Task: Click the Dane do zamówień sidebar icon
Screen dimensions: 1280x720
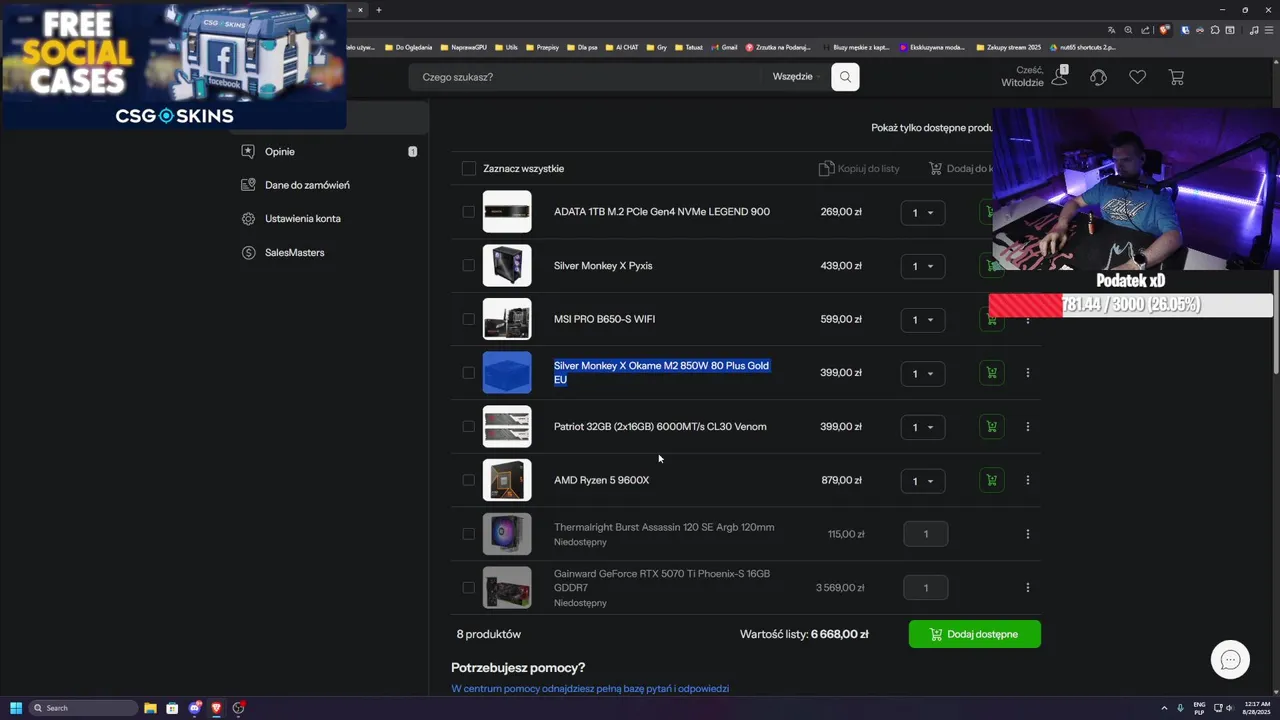Action: pyautogui.click(x=248, y=185)
